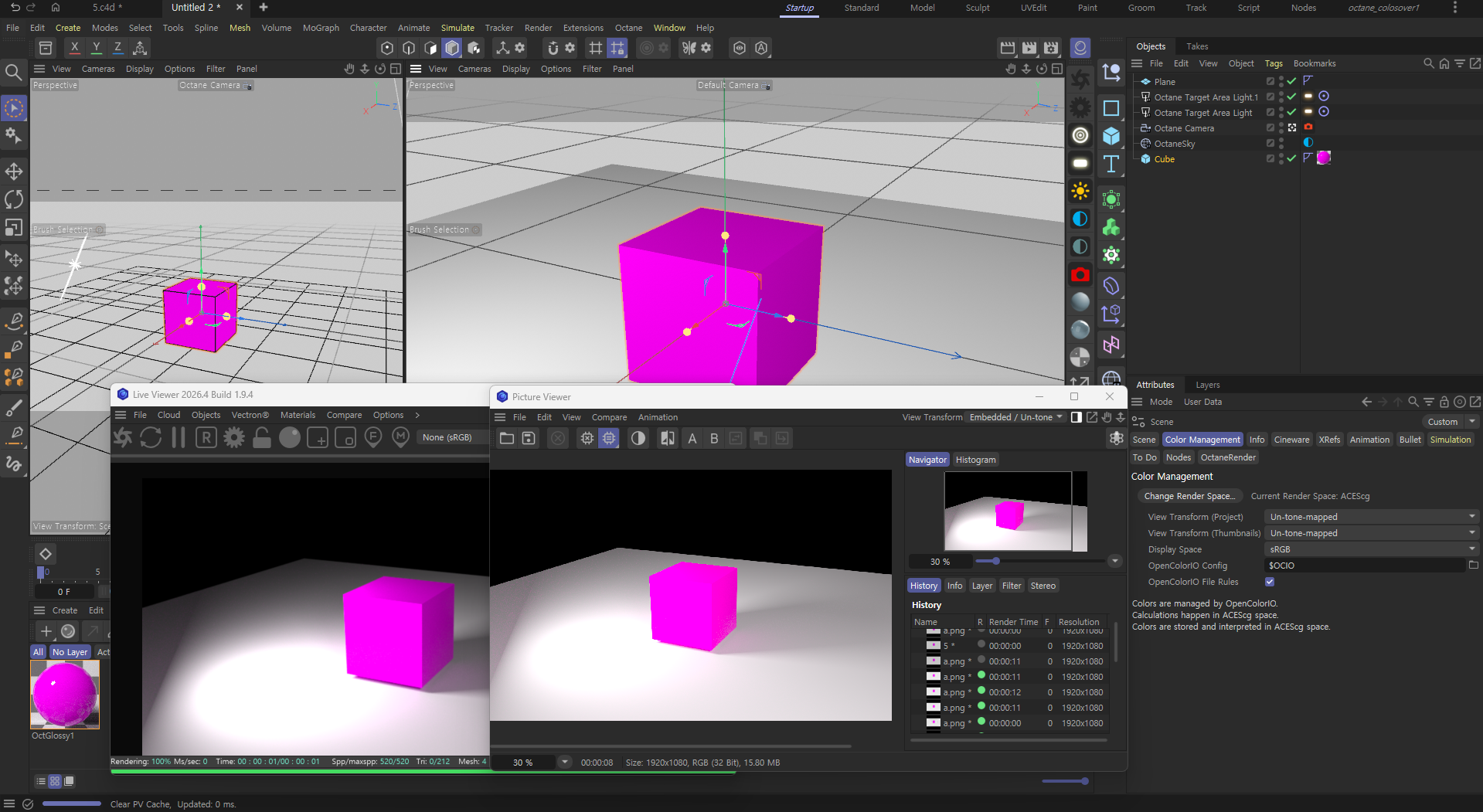Pick material with the M pin icon
This screenshot has height=812, width=1483.
400,438
